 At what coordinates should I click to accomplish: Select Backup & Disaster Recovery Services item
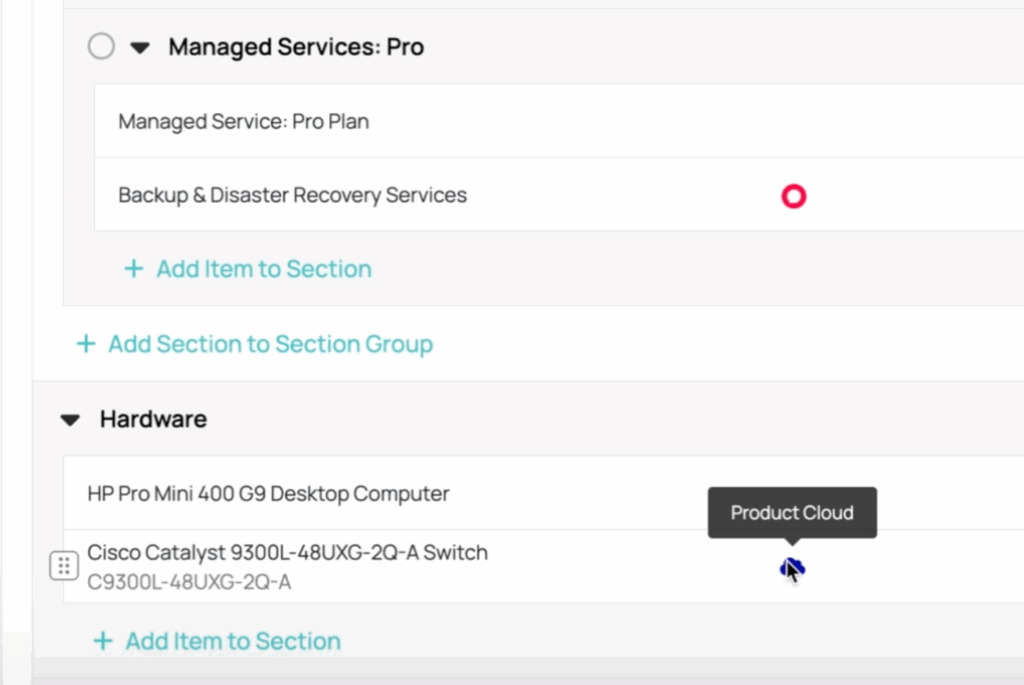tap(292, 195)
